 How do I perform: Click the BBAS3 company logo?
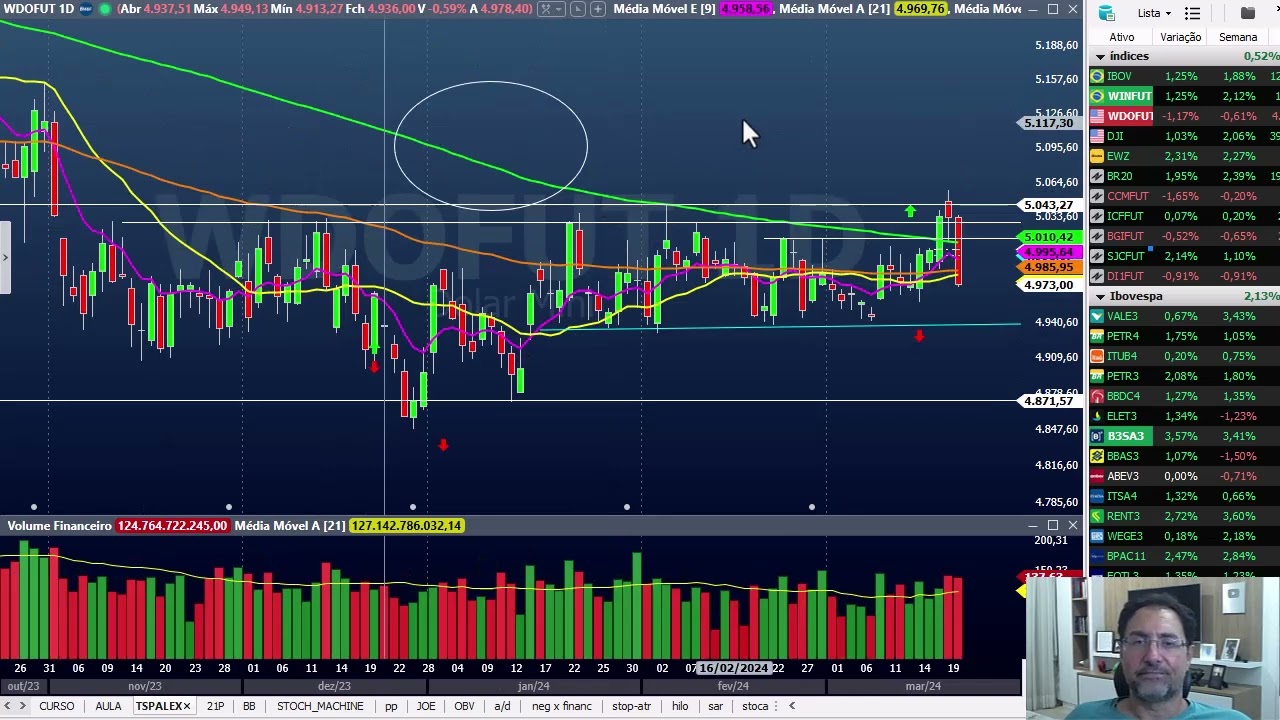tap(1097, 456)
